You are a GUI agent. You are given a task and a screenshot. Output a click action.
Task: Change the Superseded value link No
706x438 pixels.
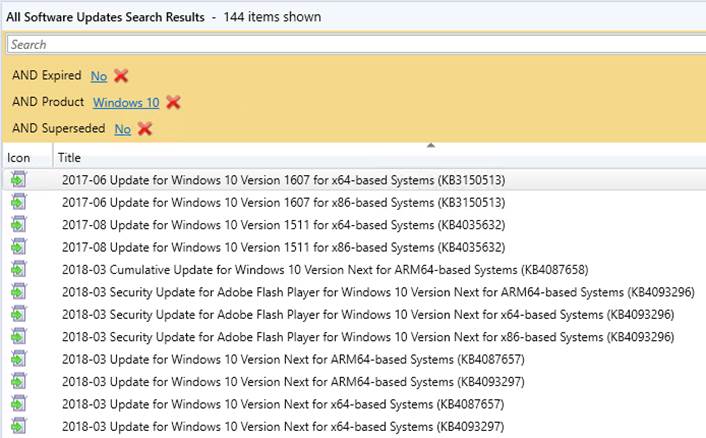click(122, 129)
